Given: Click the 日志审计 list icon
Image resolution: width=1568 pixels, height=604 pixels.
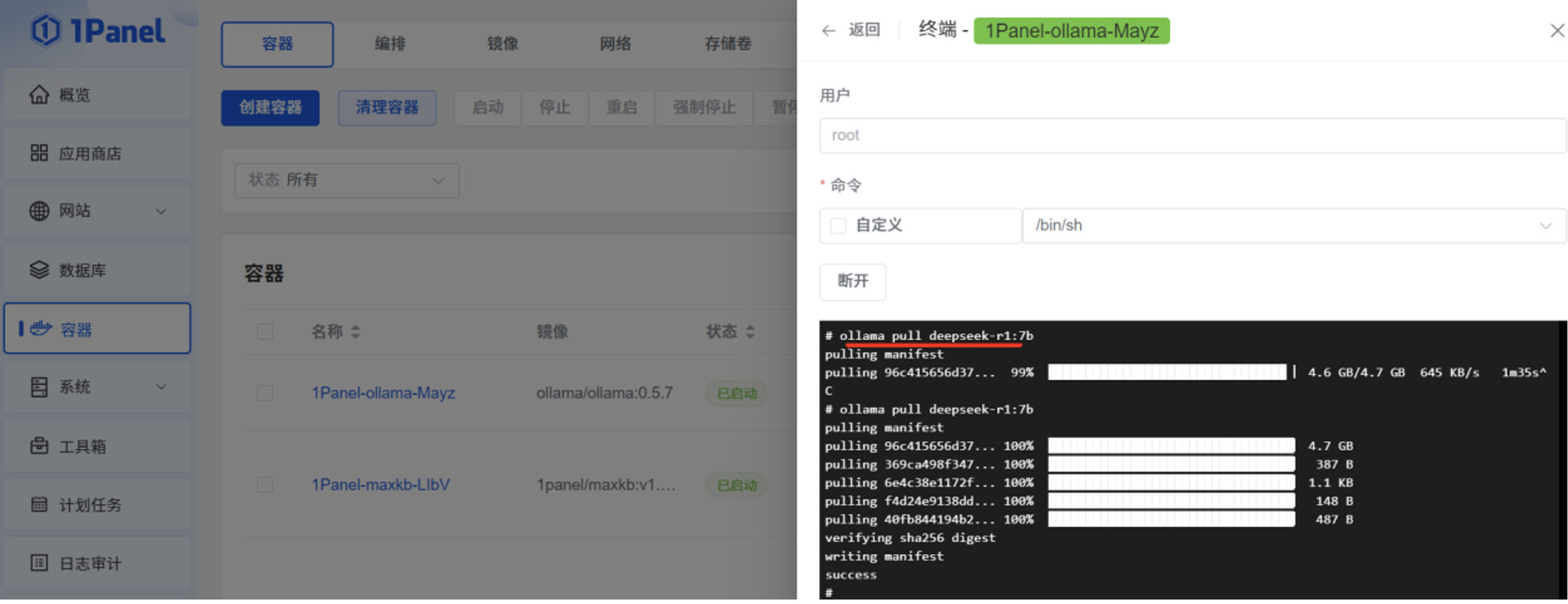Looking at the screenshot, I should point(39,563).
